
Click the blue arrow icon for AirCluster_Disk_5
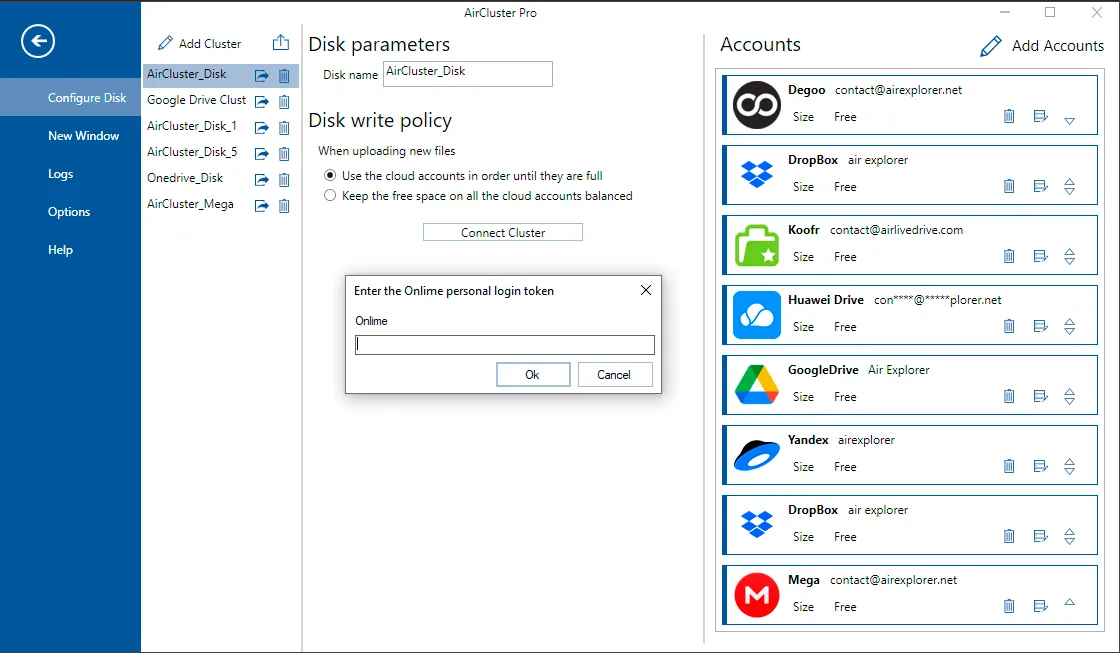point(261,153)
